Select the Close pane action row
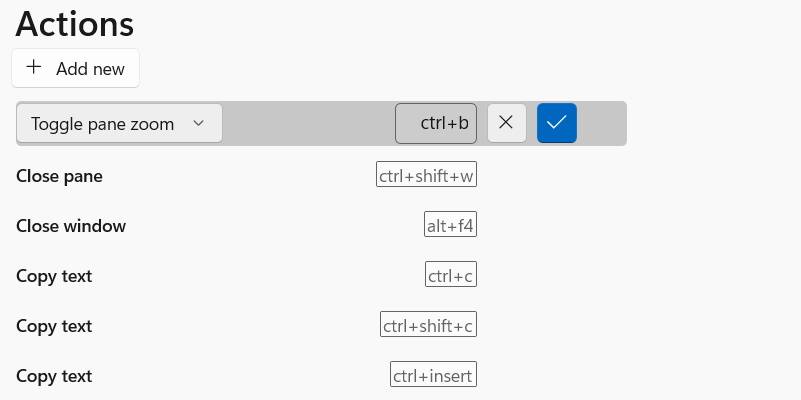The image size is (801, 400). [x=59, y=176]
